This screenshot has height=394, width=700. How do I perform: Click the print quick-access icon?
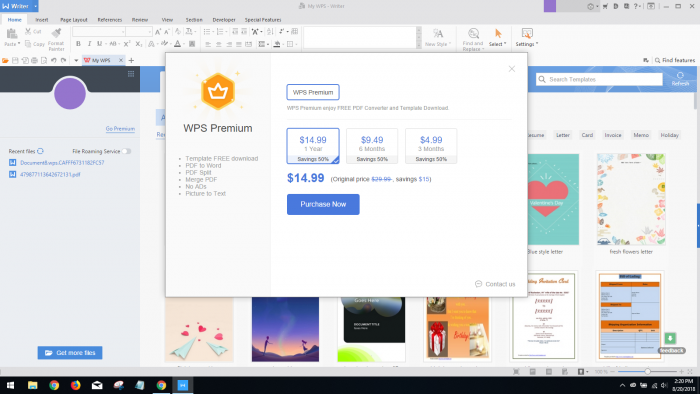click(34, 60)
